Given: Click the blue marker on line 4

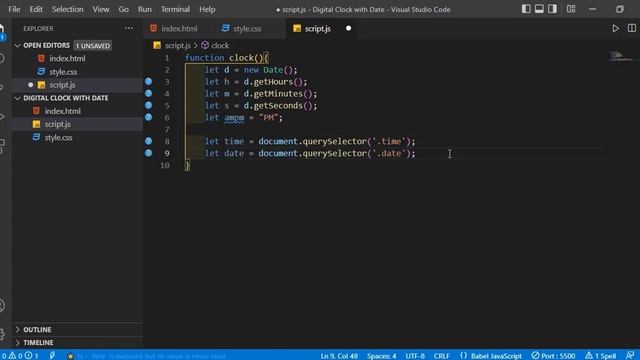Looking at the screenshot, I should [149, 93].
